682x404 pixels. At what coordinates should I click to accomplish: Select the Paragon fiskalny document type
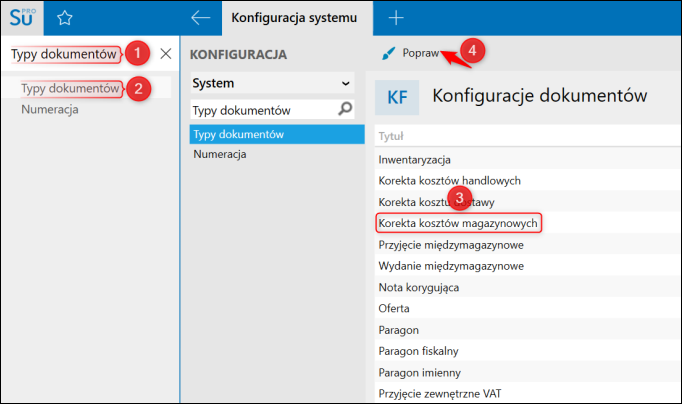pos(418,350)
